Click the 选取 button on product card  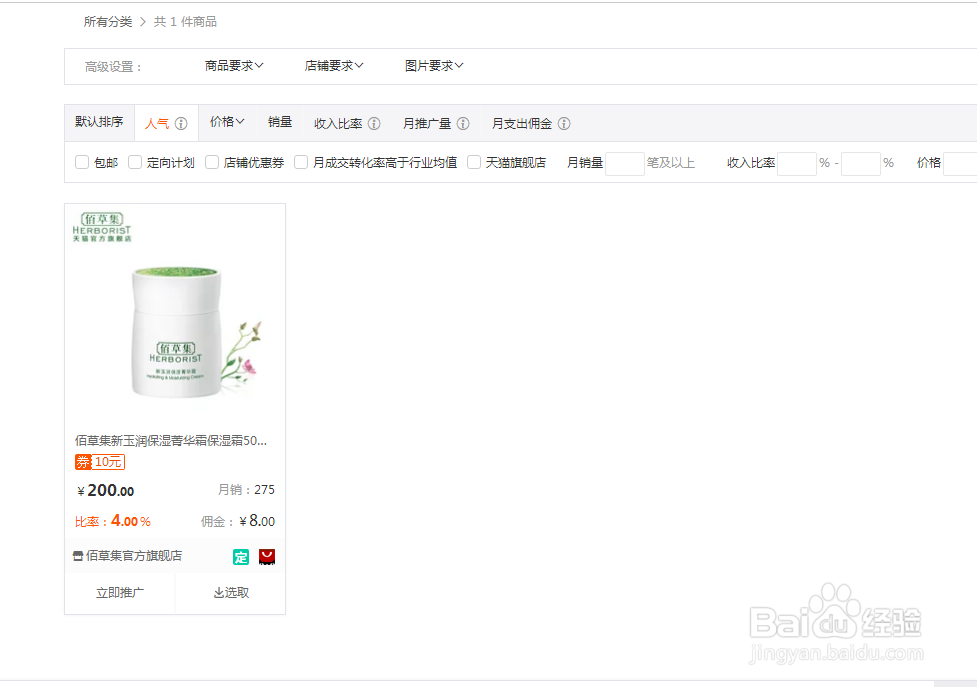click(231, 593)
